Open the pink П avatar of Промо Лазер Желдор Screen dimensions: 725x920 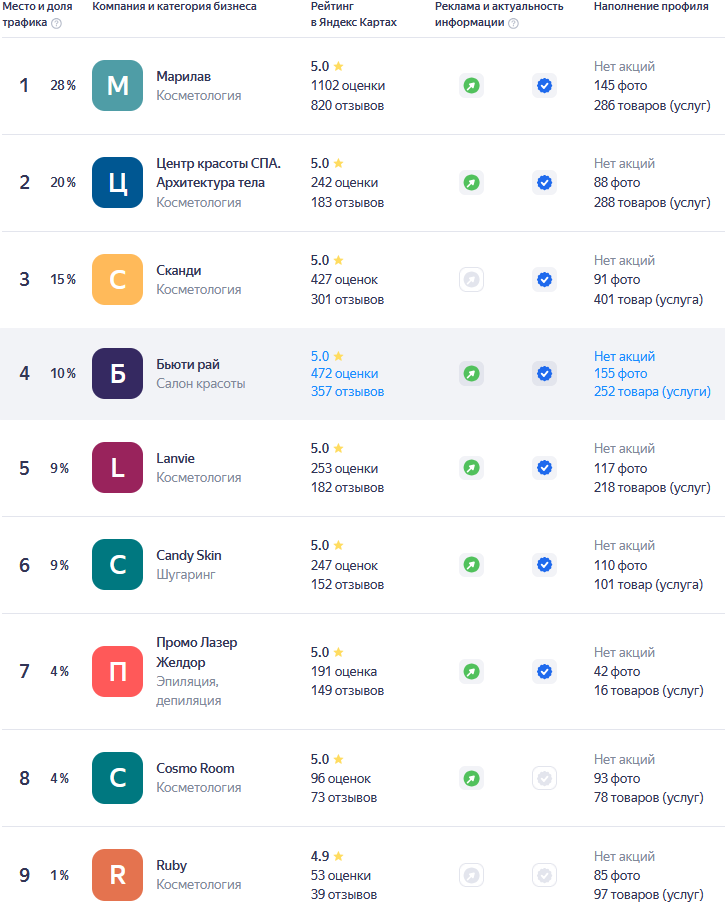pyautogui.click(x=118, y=672)
